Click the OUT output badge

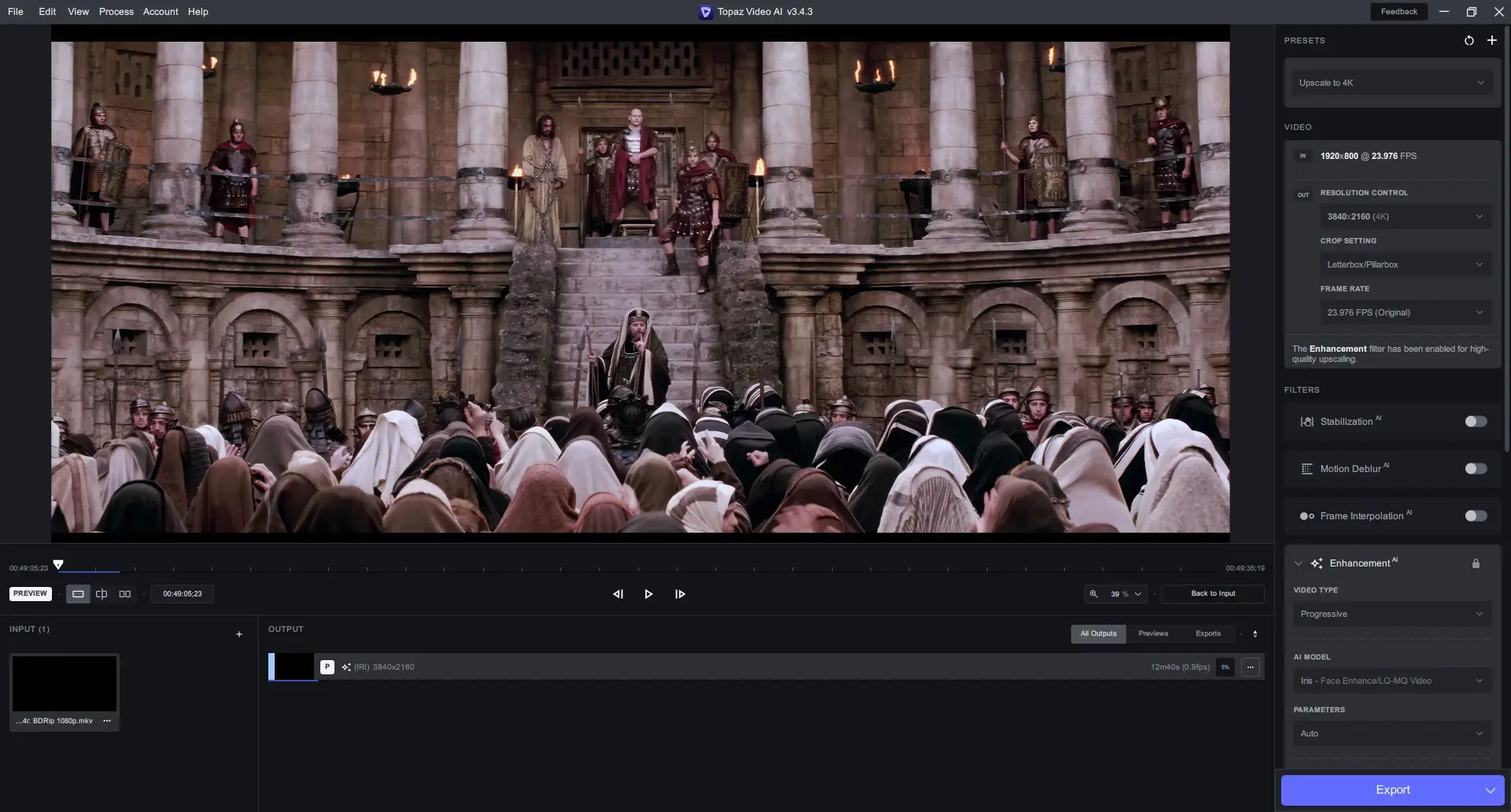pos(1303,194)
